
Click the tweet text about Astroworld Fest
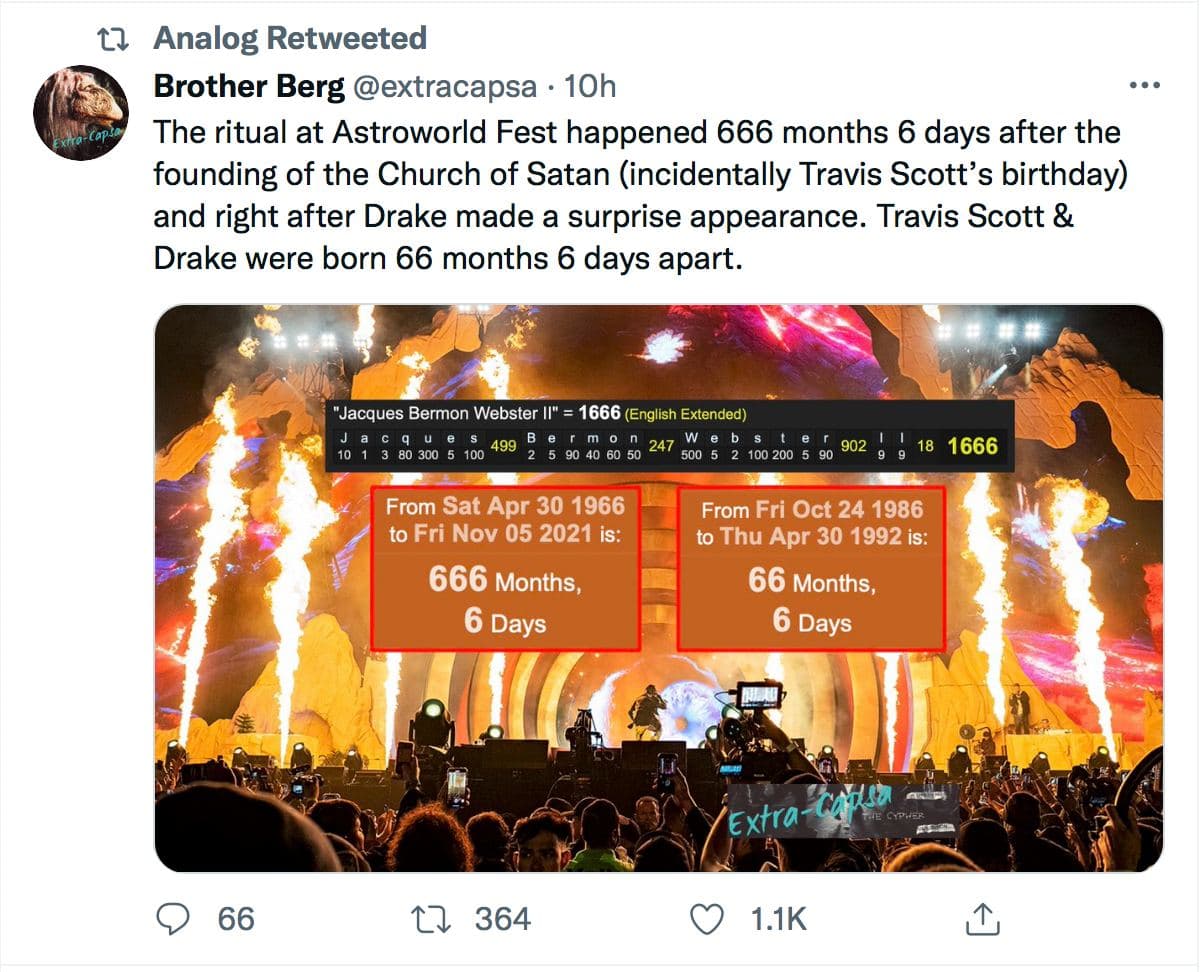click(x=640, y=195)
